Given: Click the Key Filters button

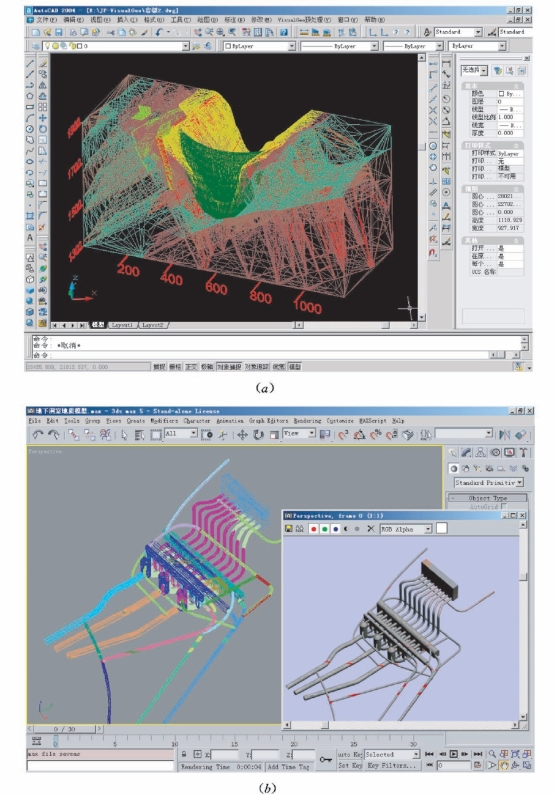Looking at the screenshot, I should tap(391, 766).
